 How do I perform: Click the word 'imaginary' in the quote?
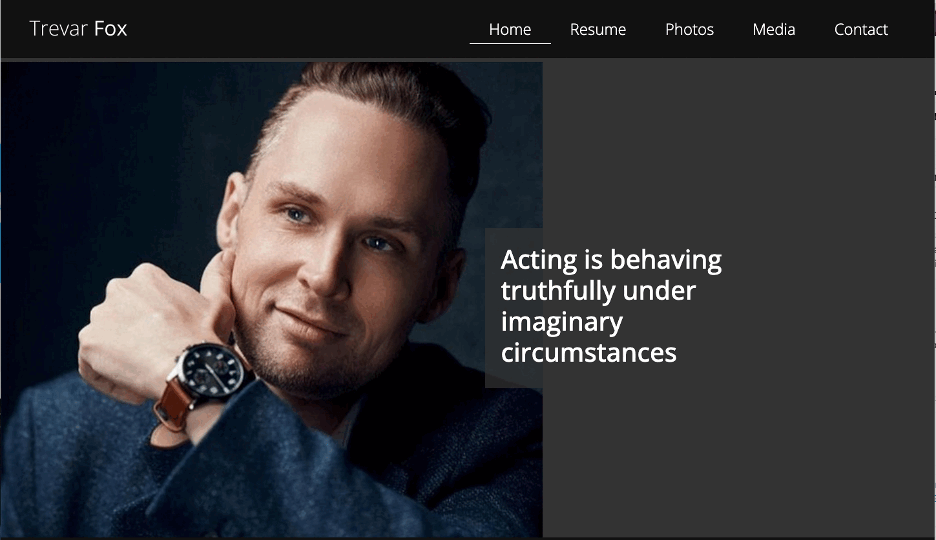pyautogui.click(x=562, y=322)
